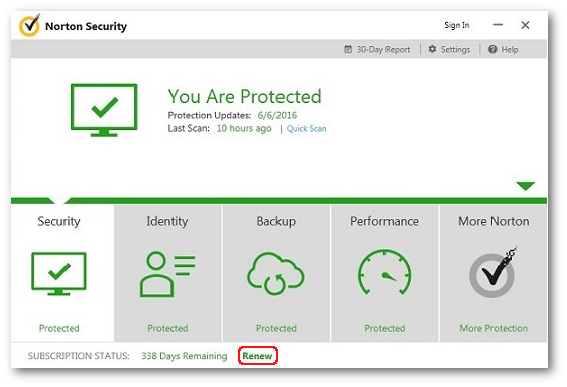Click the large protected monitor checkmark icon

click(x=104, y=110)
